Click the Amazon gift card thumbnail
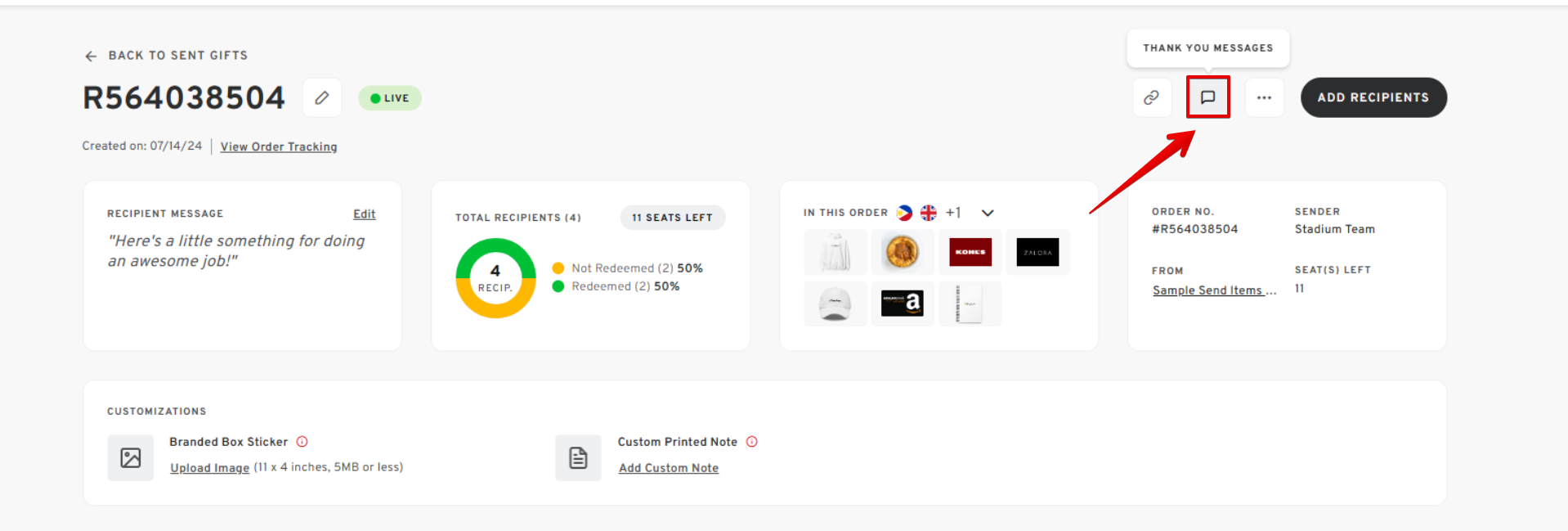 click(903, 304)
